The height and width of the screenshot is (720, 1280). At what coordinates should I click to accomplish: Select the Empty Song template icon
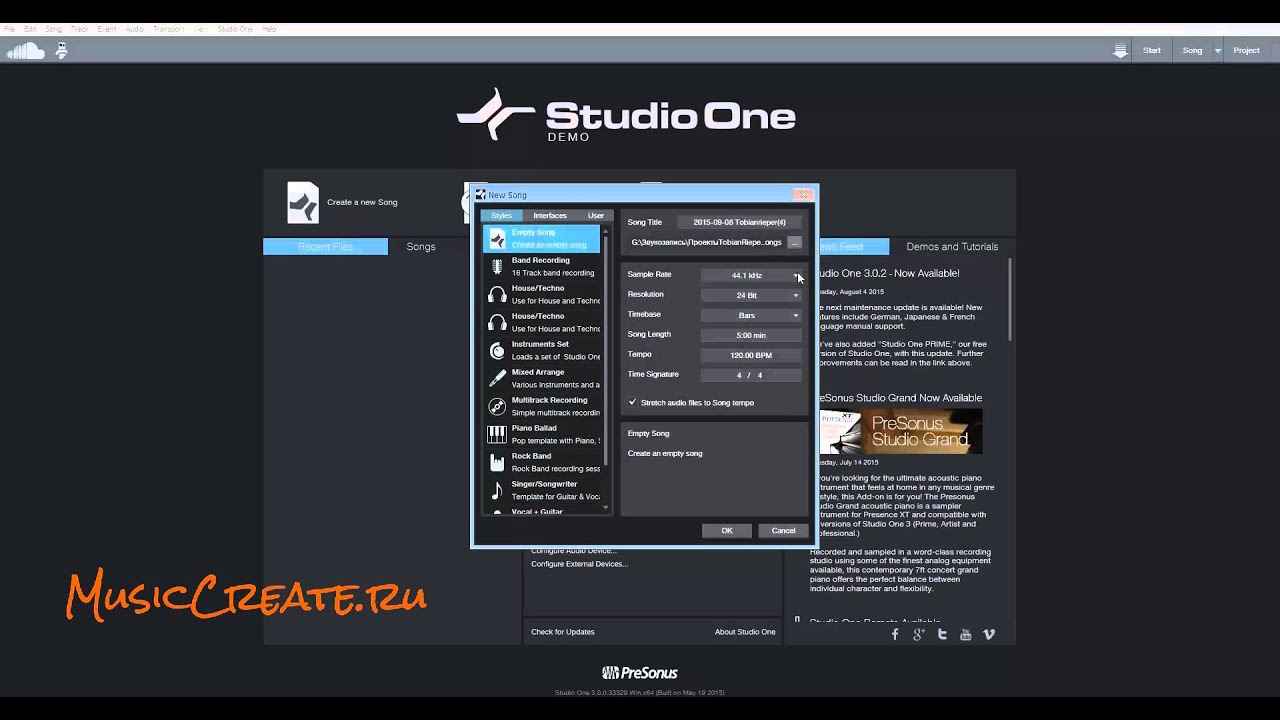(497, 238)
